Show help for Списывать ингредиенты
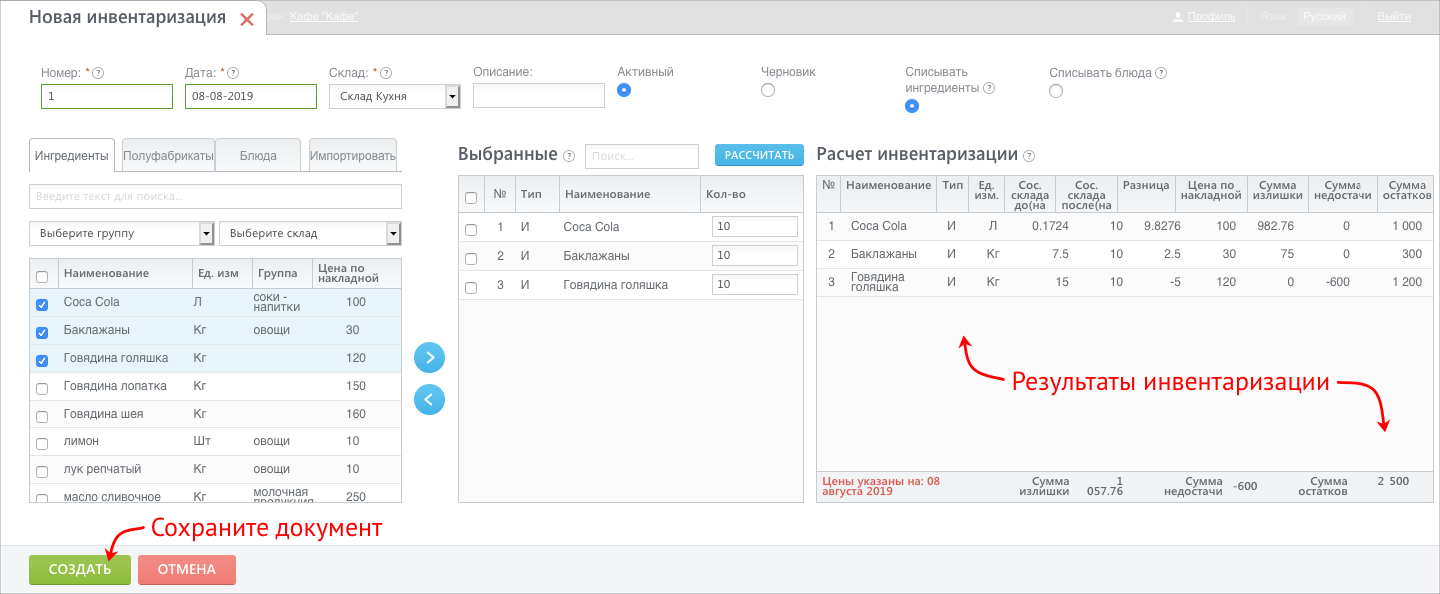This screenshot has width=1440, height=594. tap(989, 88)
